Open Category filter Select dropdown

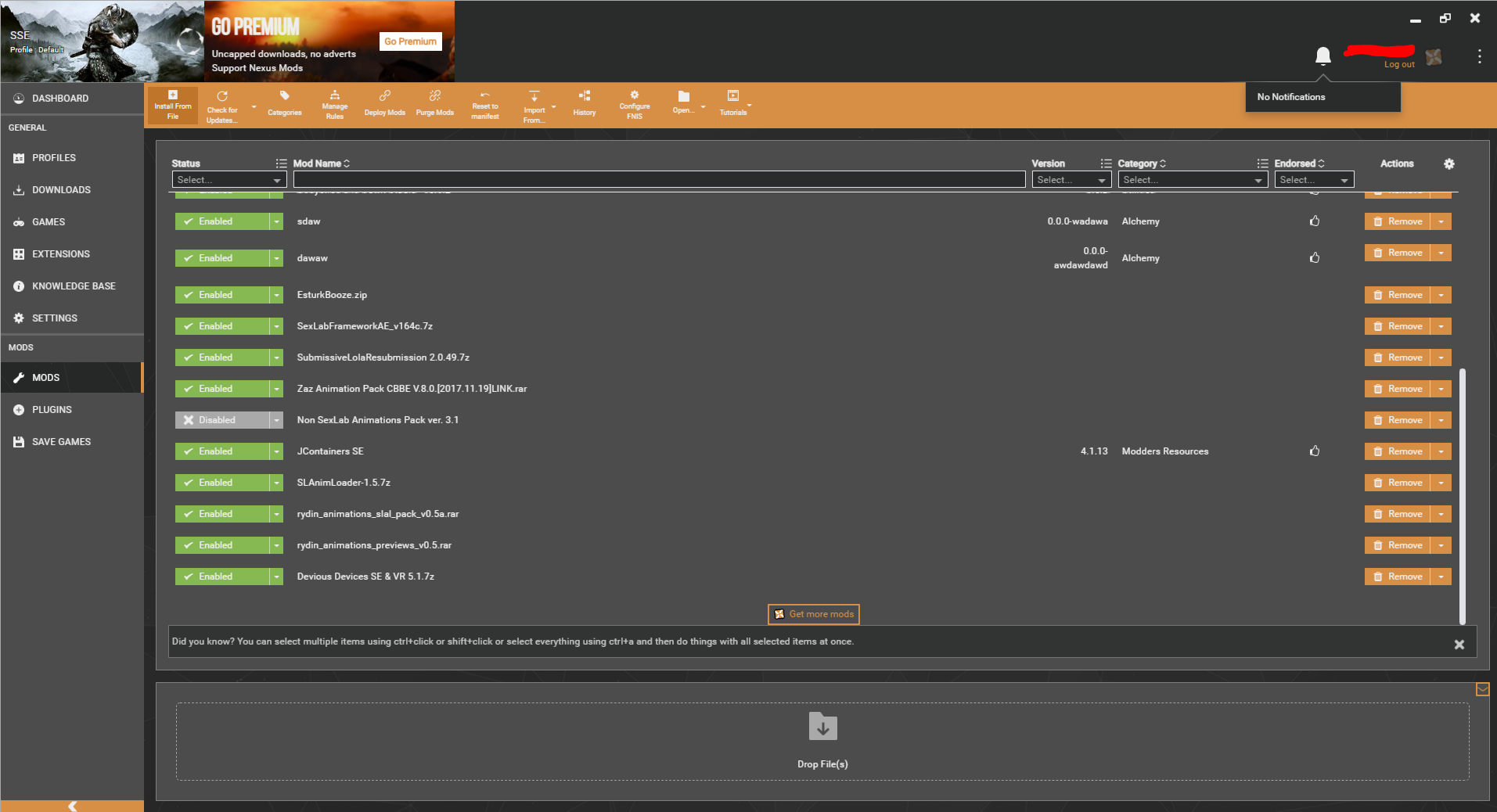(x=1193, y=180)
